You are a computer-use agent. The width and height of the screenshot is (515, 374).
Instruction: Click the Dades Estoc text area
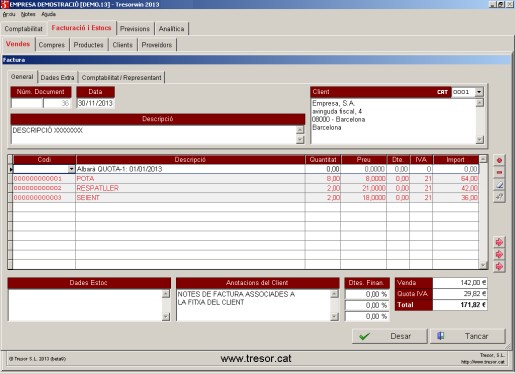click(85, 305)
